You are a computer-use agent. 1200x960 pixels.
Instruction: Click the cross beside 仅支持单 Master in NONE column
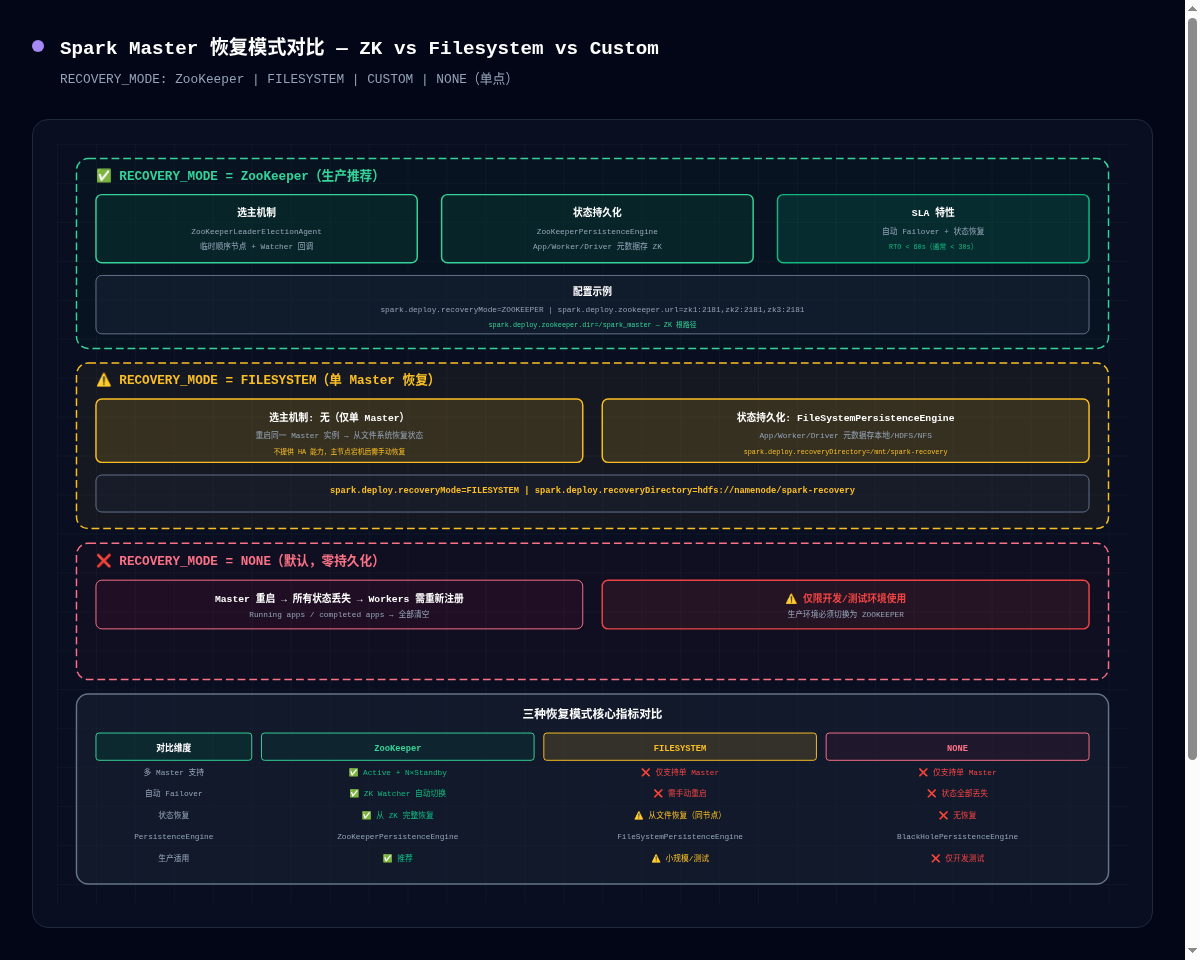click(923, 773)
